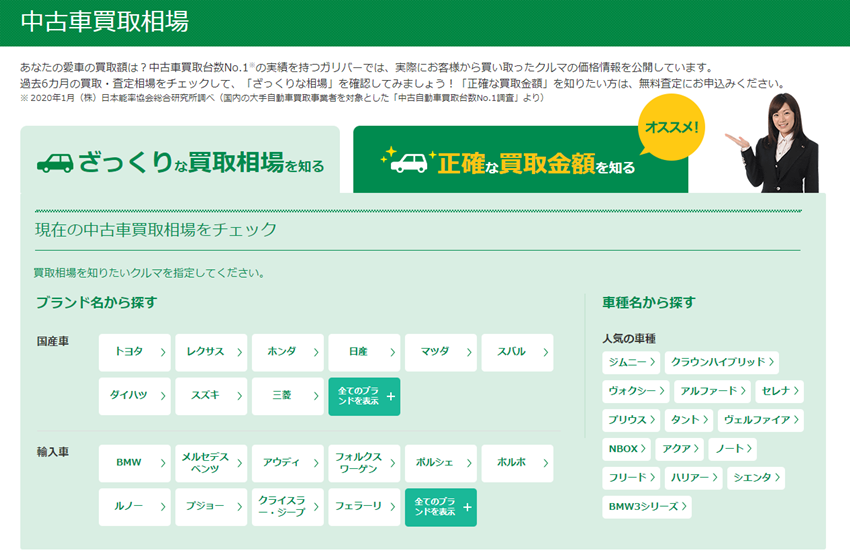Click the オススメ! speech bubble badge
Viewport: 850px width, 554px height.
(x=672, y=127)
